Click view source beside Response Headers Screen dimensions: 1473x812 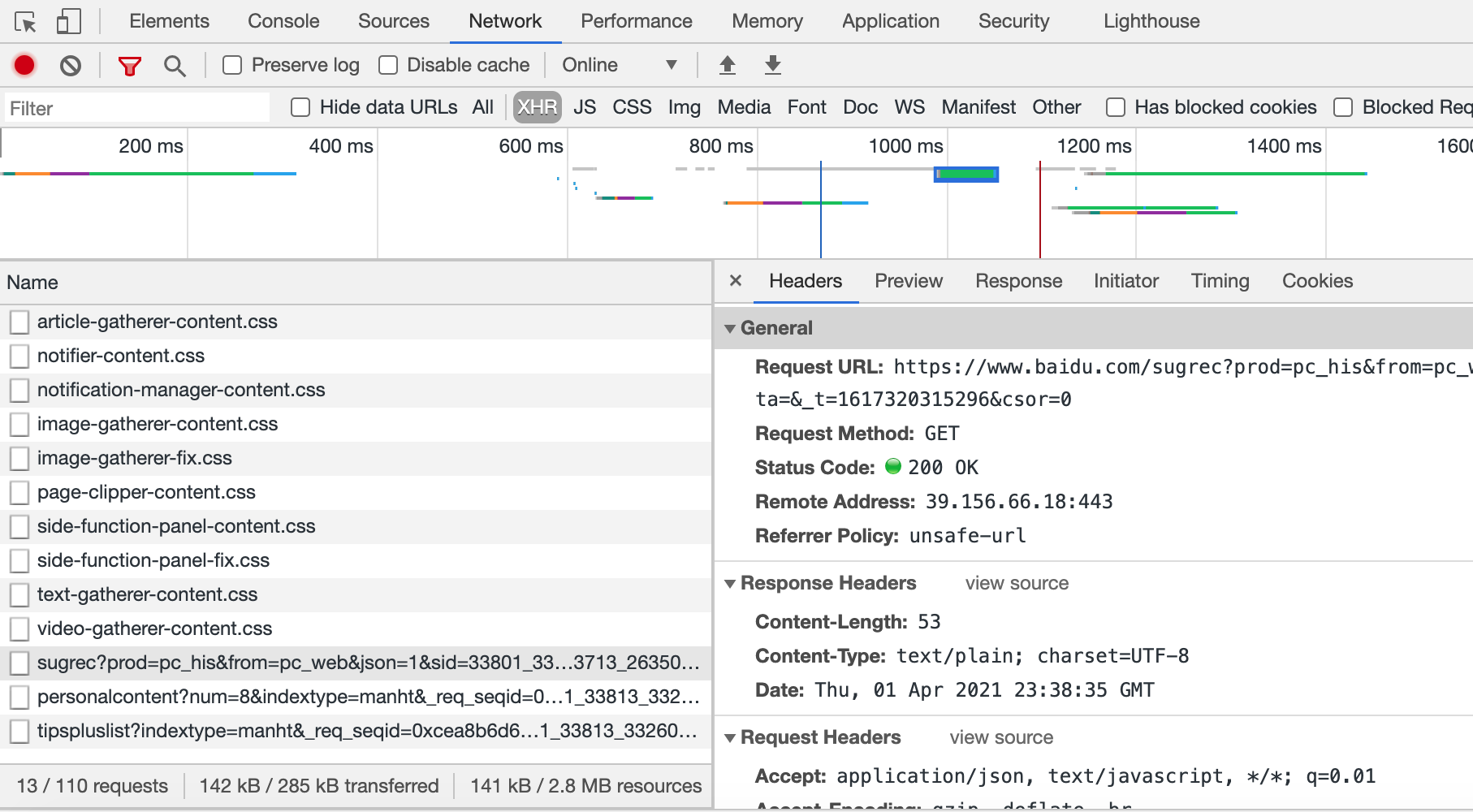coord(1017,583)
